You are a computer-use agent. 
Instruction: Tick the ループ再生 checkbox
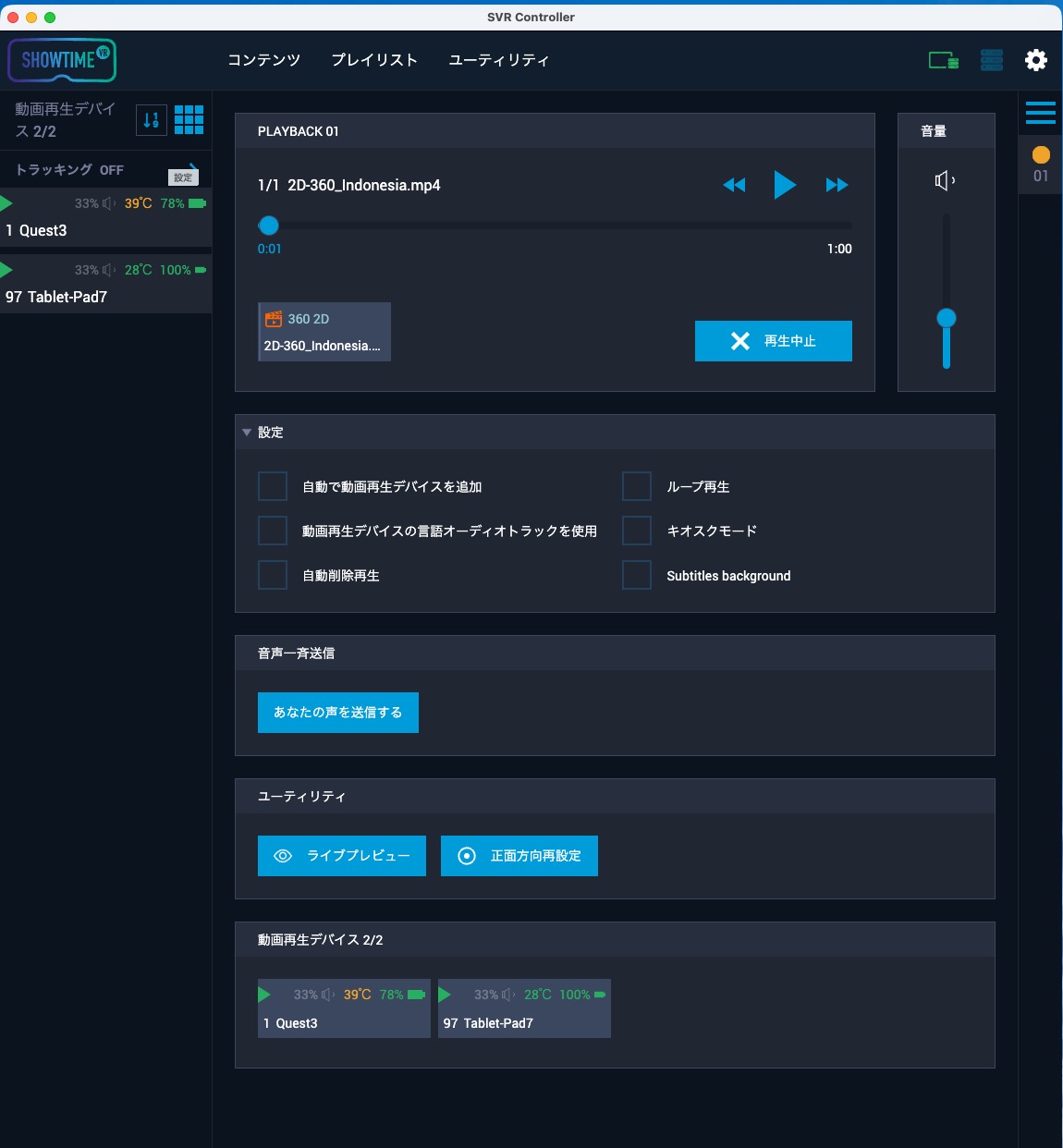pos(637,486)
